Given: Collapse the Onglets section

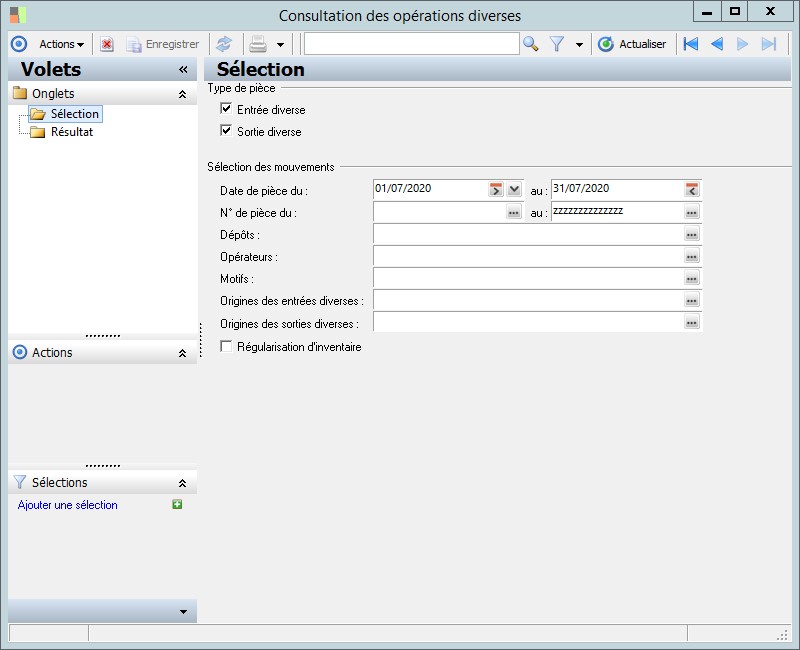Looking at the screenshot, I should tap(182, 94).
